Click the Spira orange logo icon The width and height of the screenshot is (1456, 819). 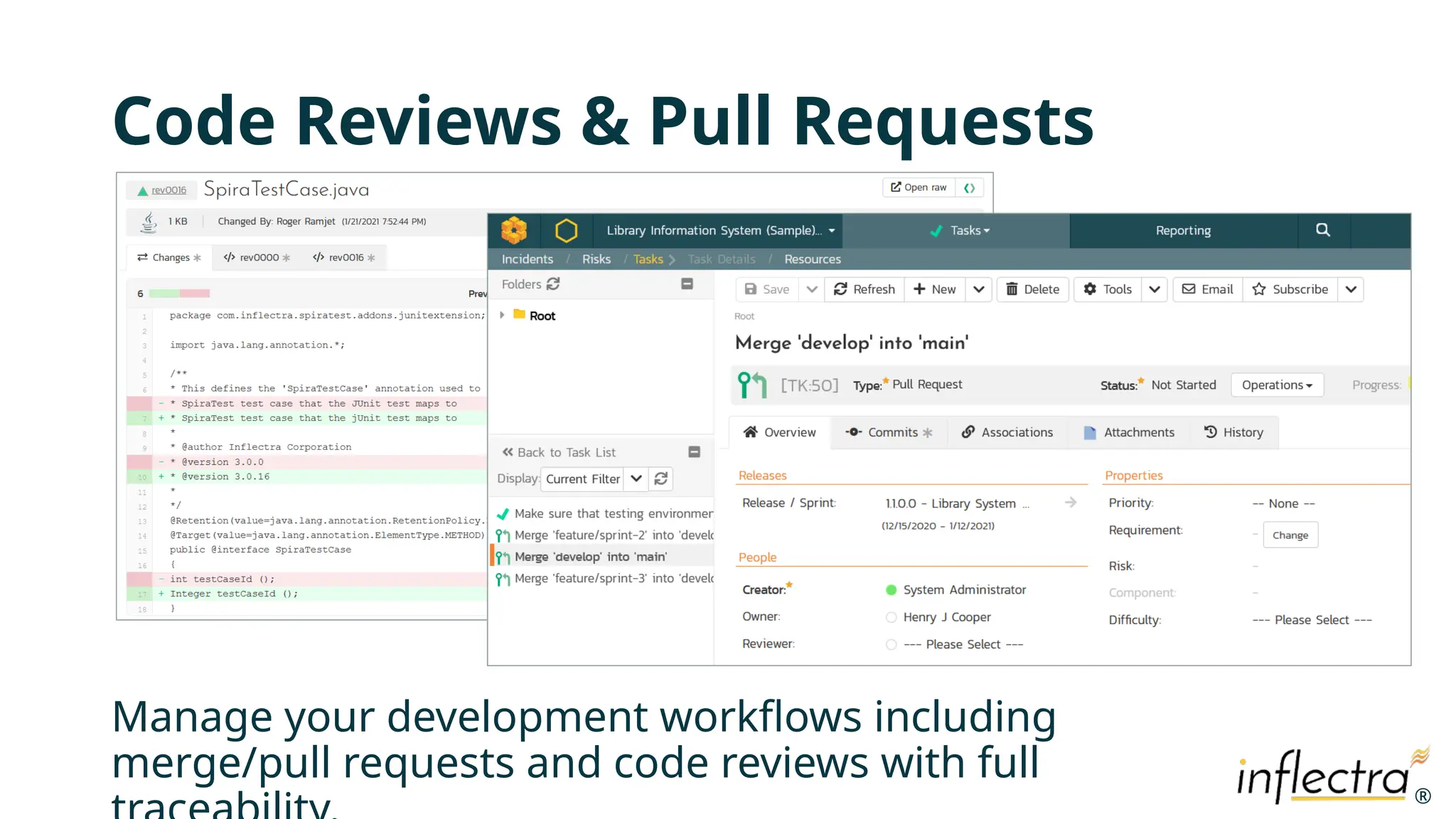click(514, 230)
